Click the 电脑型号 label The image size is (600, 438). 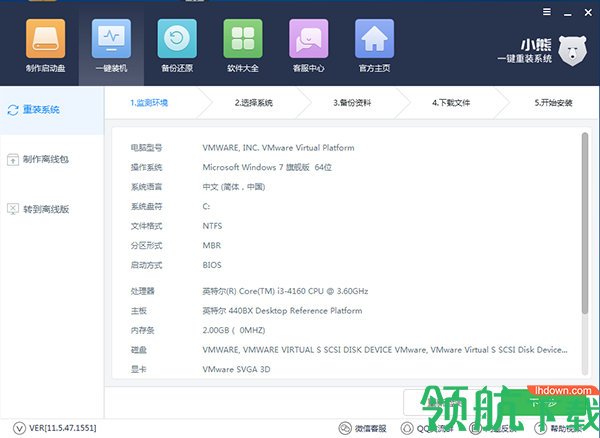pos(146,148)
